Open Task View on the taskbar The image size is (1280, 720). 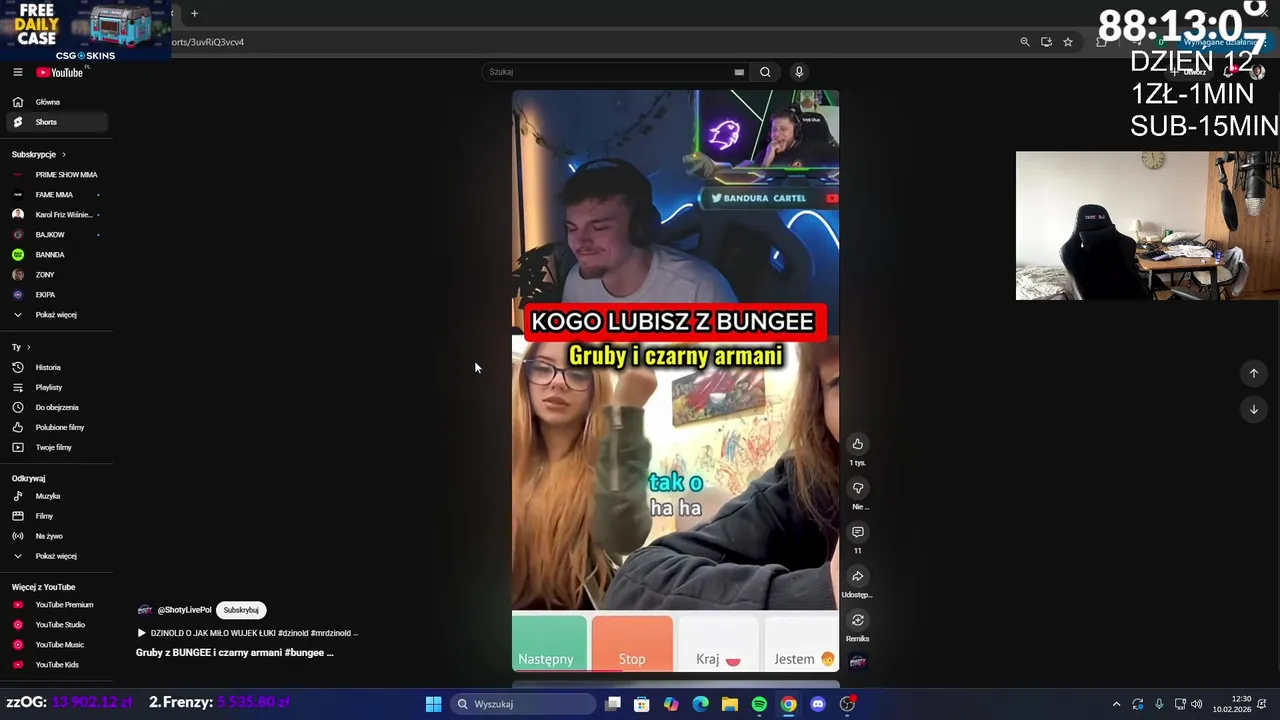point(613,704)
